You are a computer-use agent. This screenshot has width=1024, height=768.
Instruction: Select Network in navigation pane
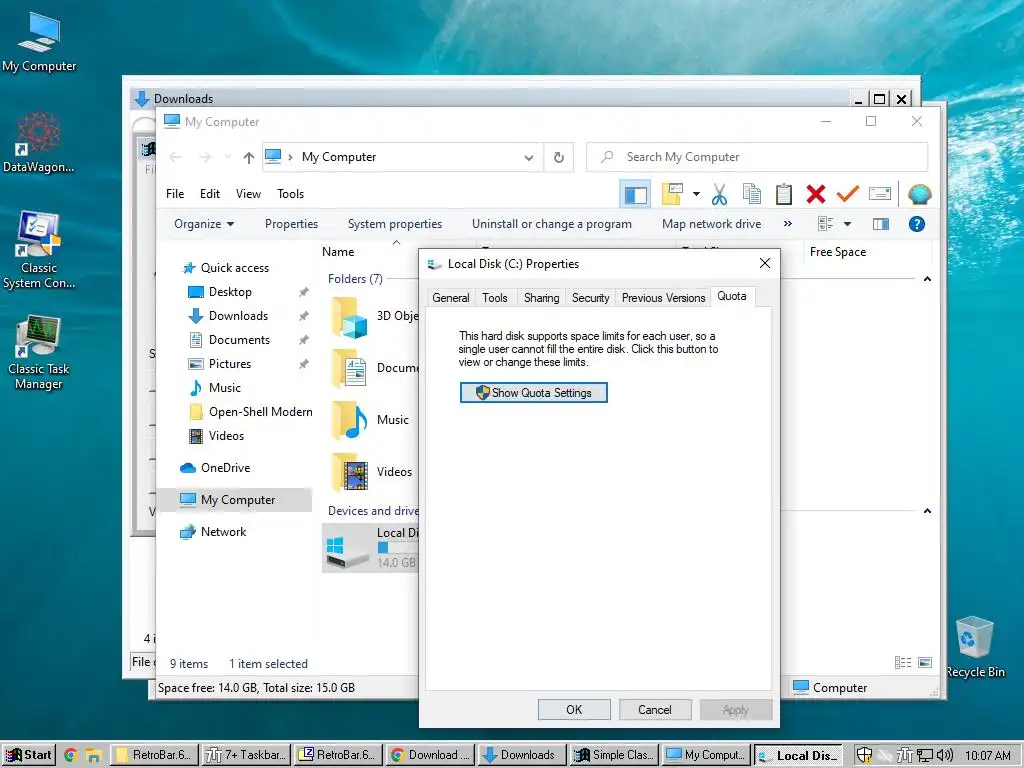point(223,532)
